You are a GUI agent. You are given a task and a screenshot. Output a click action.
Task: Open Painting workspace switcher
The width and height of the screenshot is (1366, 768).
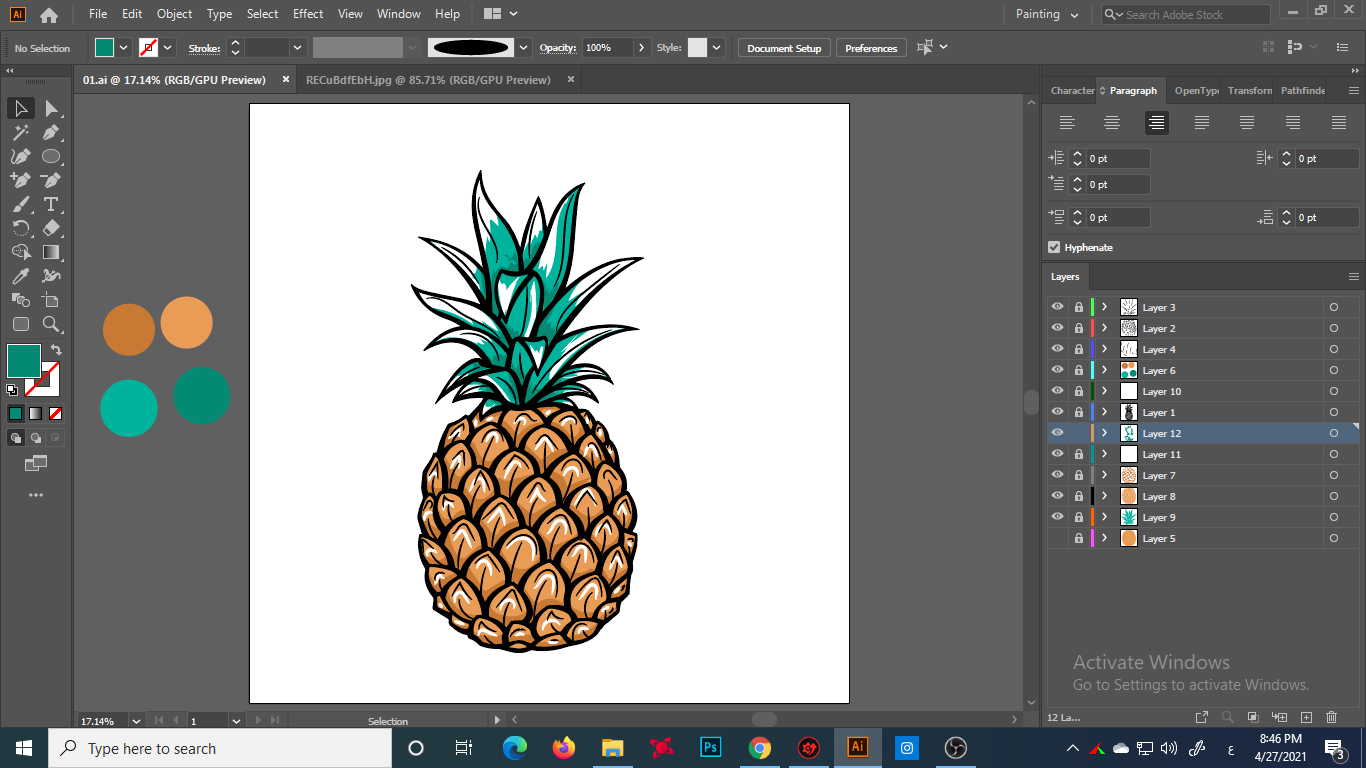pyautogui.click(x=1046, y=14)
